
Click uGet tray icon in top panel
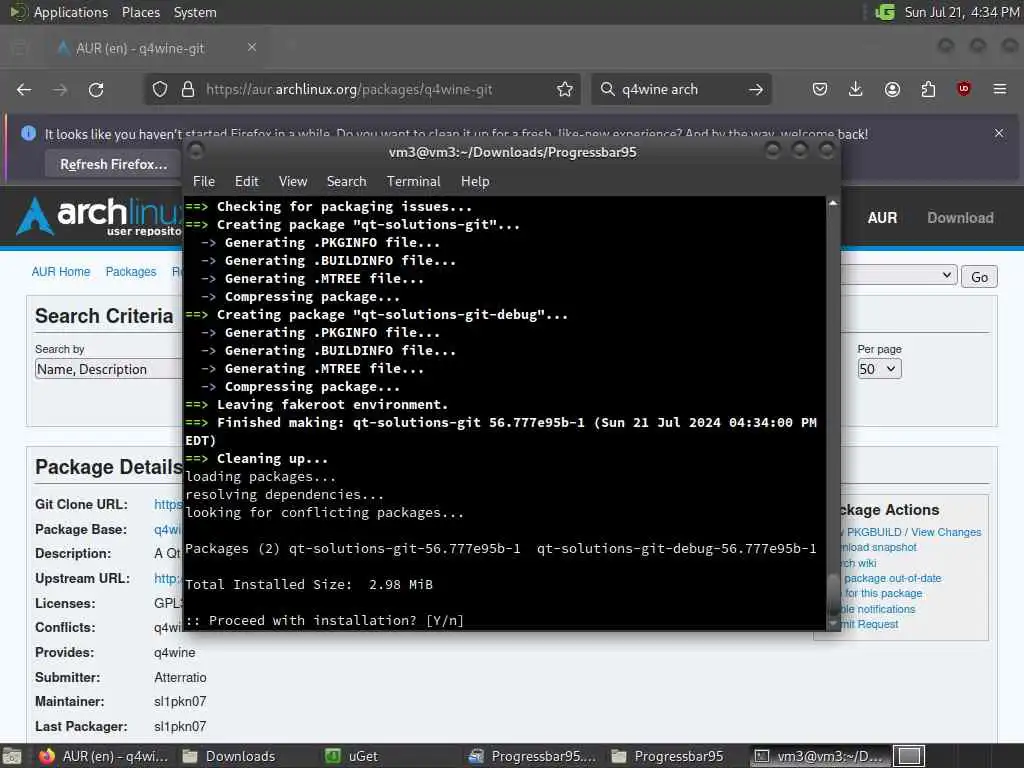point(885,12)
